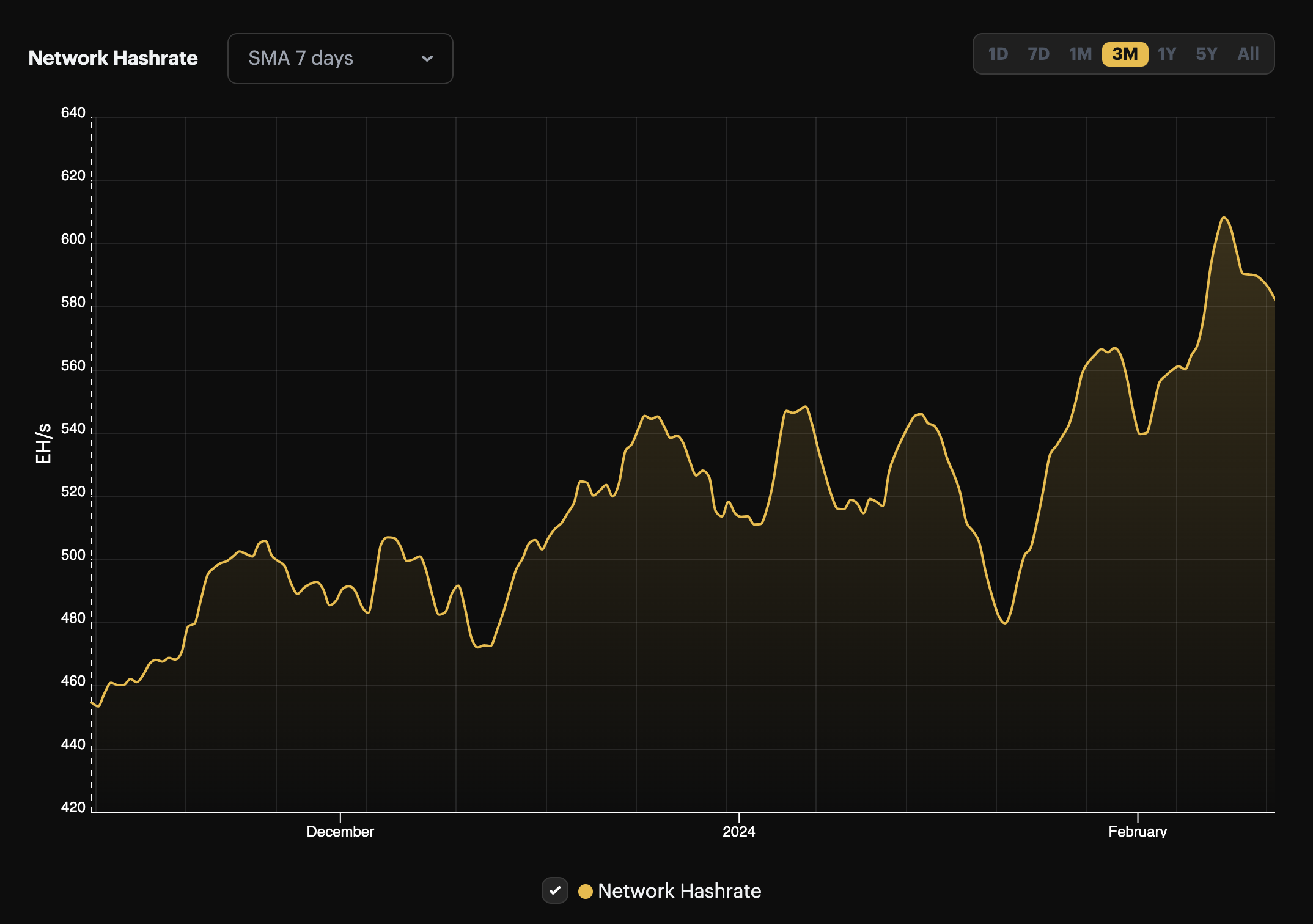Select the 1D time range

[998, 54]
